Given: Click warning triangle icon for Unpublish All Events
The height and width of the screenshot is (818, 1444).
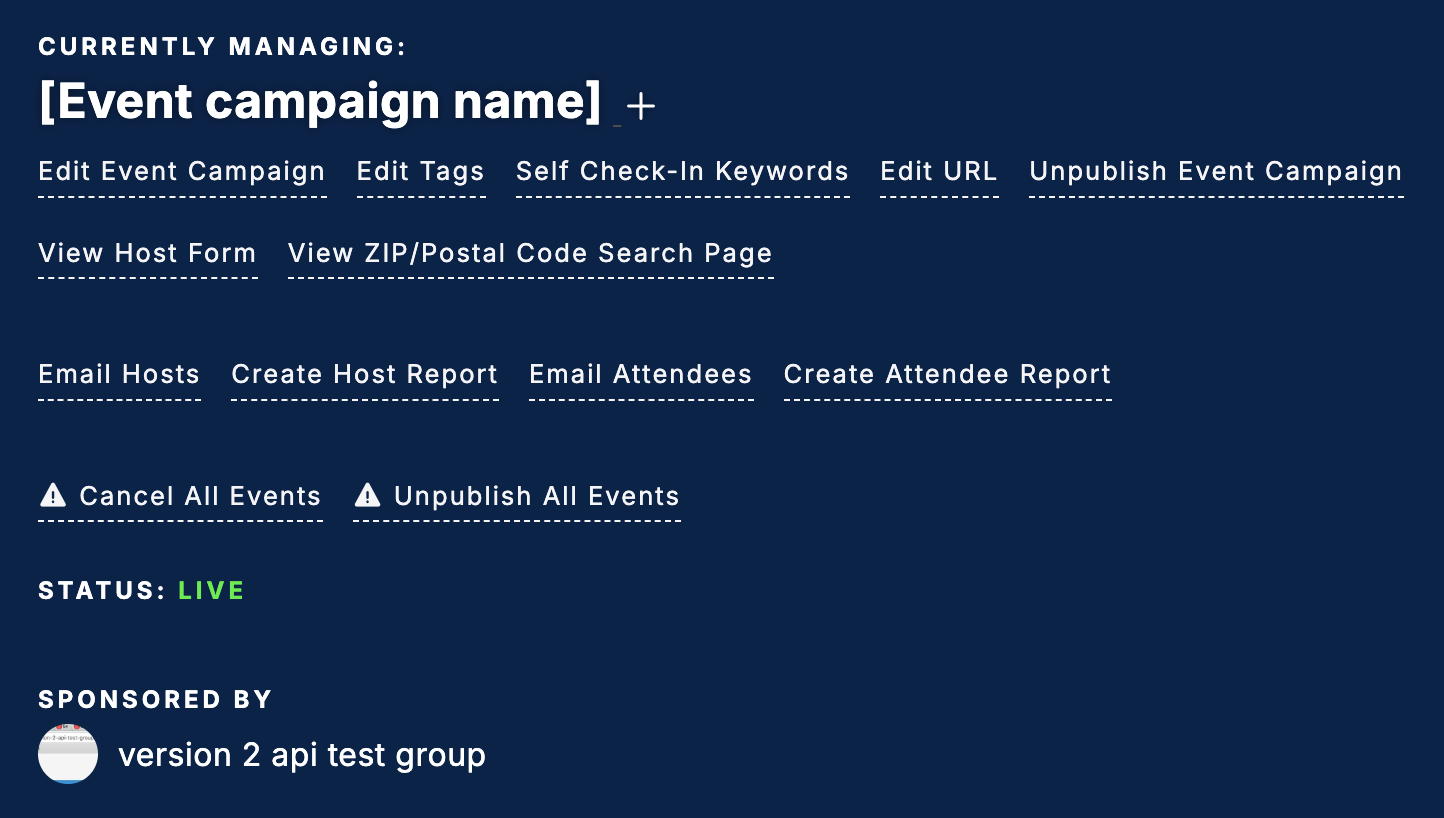Looking at the screenshot, I should pos(368,495).
